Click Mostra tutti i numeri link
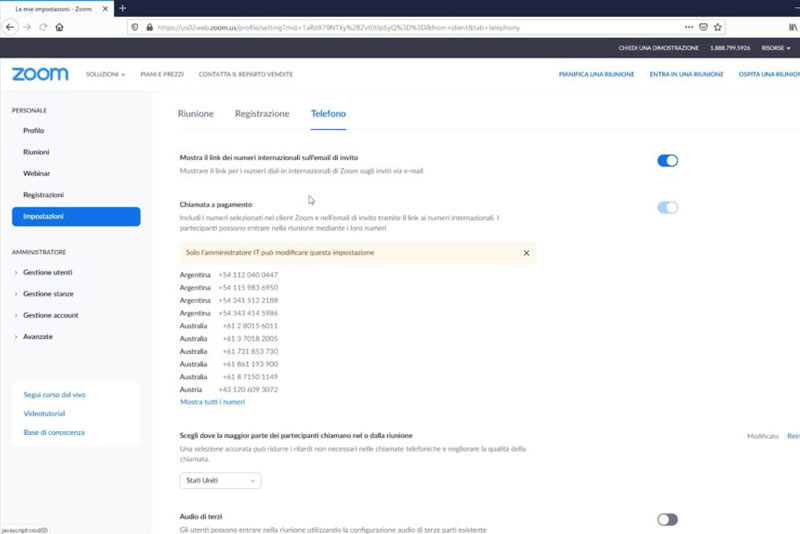The width and height of the screenshot is (800, 534). (212, 402)
